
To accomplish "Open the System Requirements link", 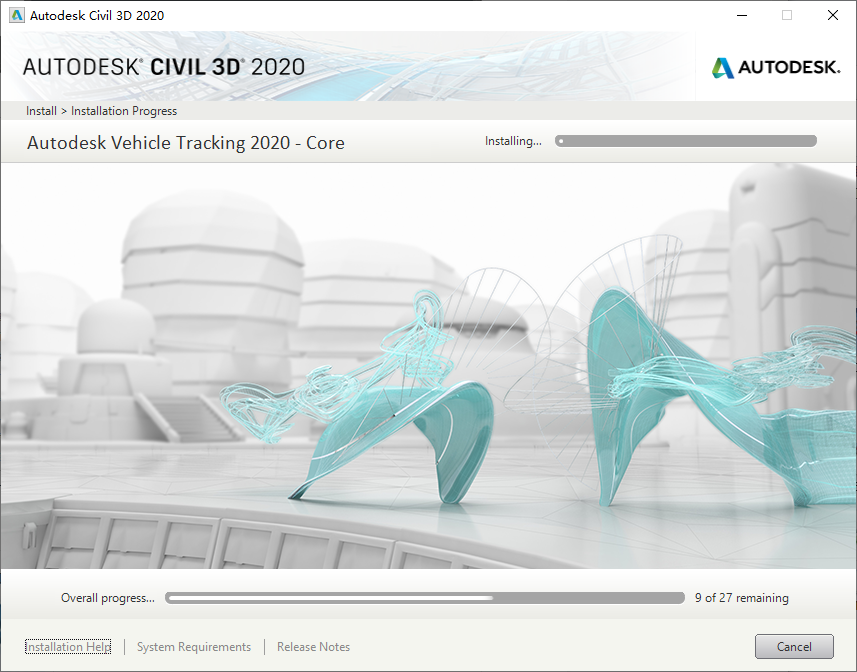I will pyautogui.click(x=194, y=647).
